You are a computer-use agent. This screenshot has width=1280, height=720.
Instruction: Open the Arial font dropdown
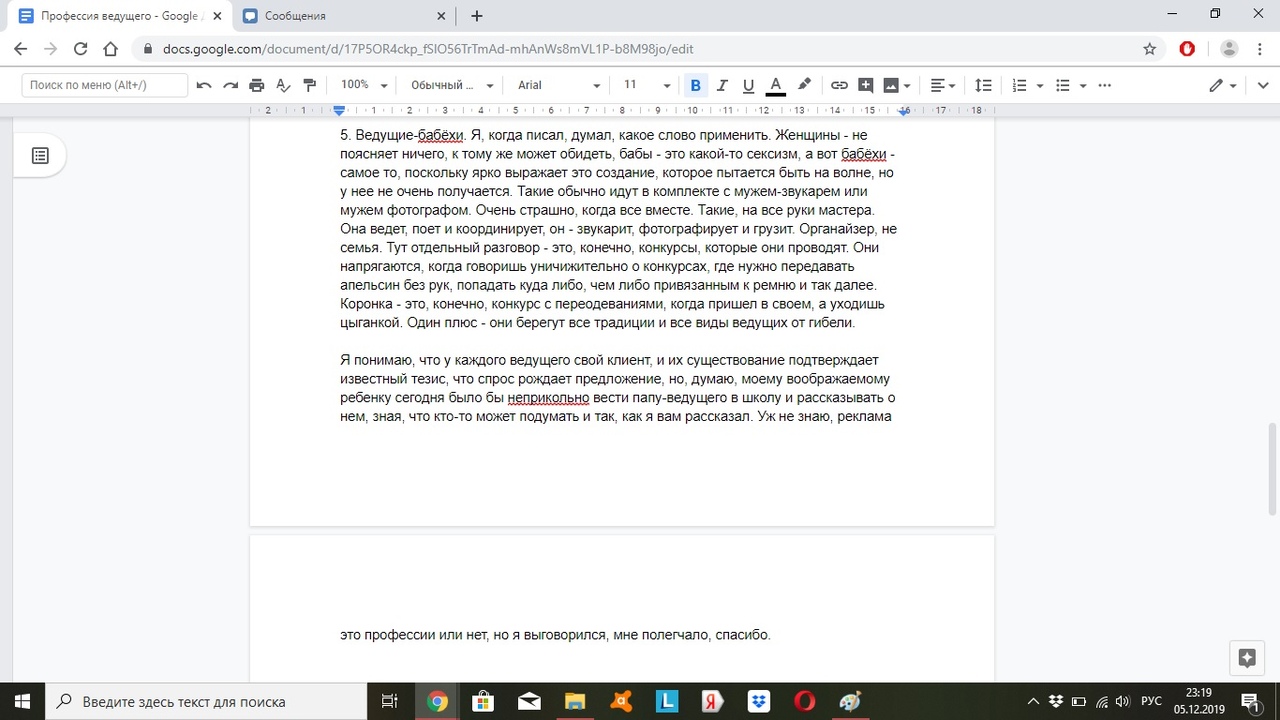559,85
